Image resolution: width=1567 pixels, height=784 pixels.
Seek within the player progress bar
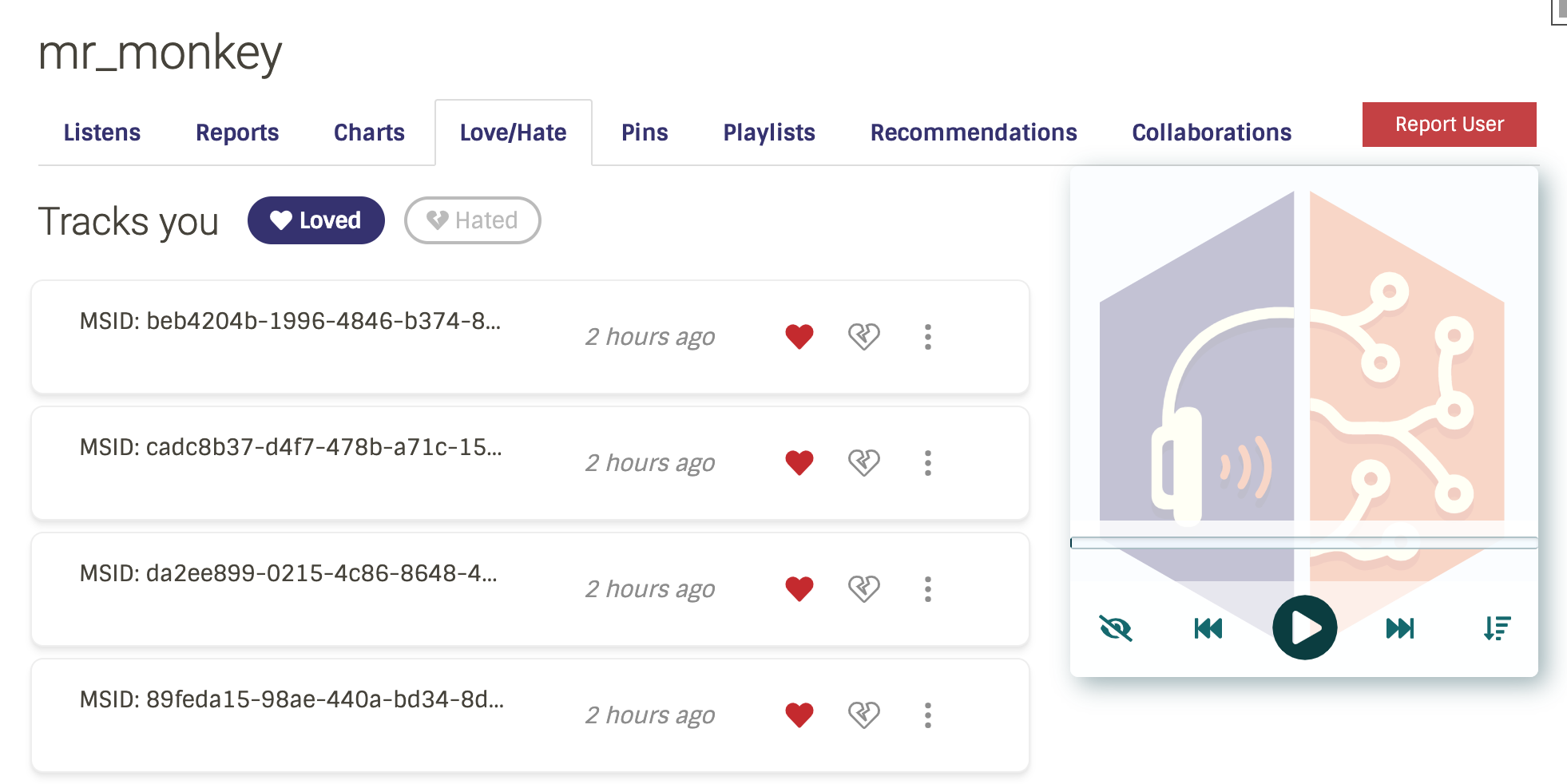1304,543
